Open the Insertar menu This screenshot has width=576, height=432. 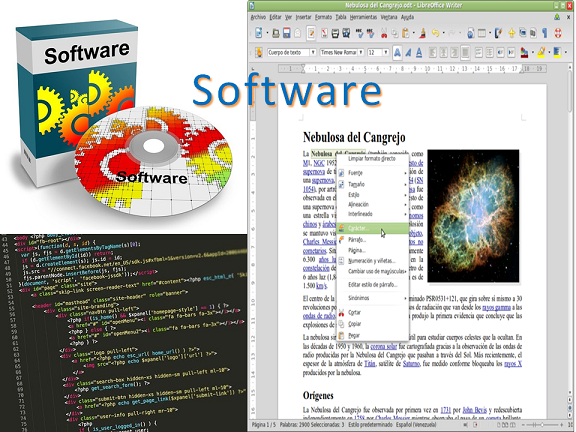point(303,17)
